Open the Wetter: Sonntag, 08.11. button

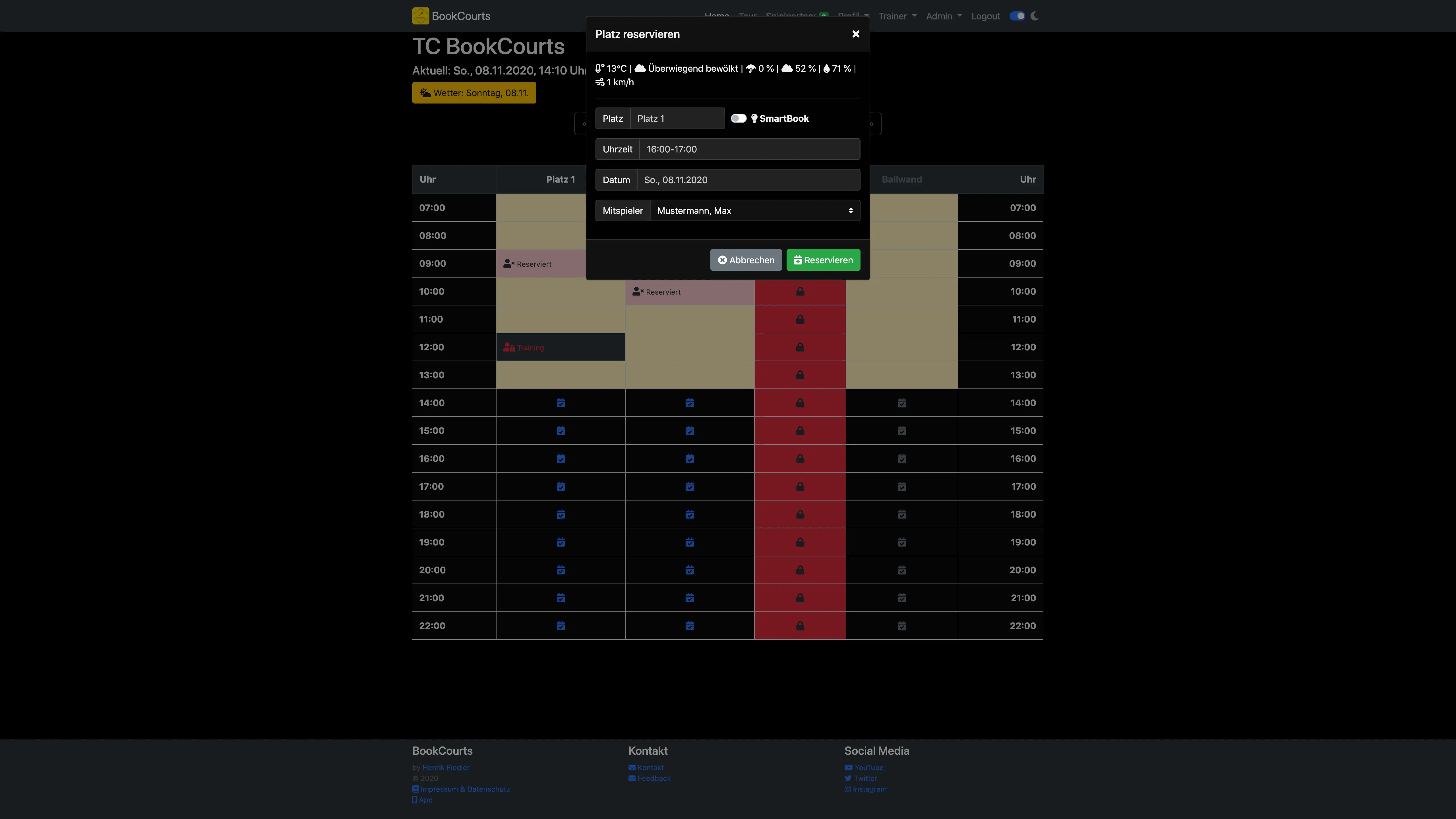[474, 93]
